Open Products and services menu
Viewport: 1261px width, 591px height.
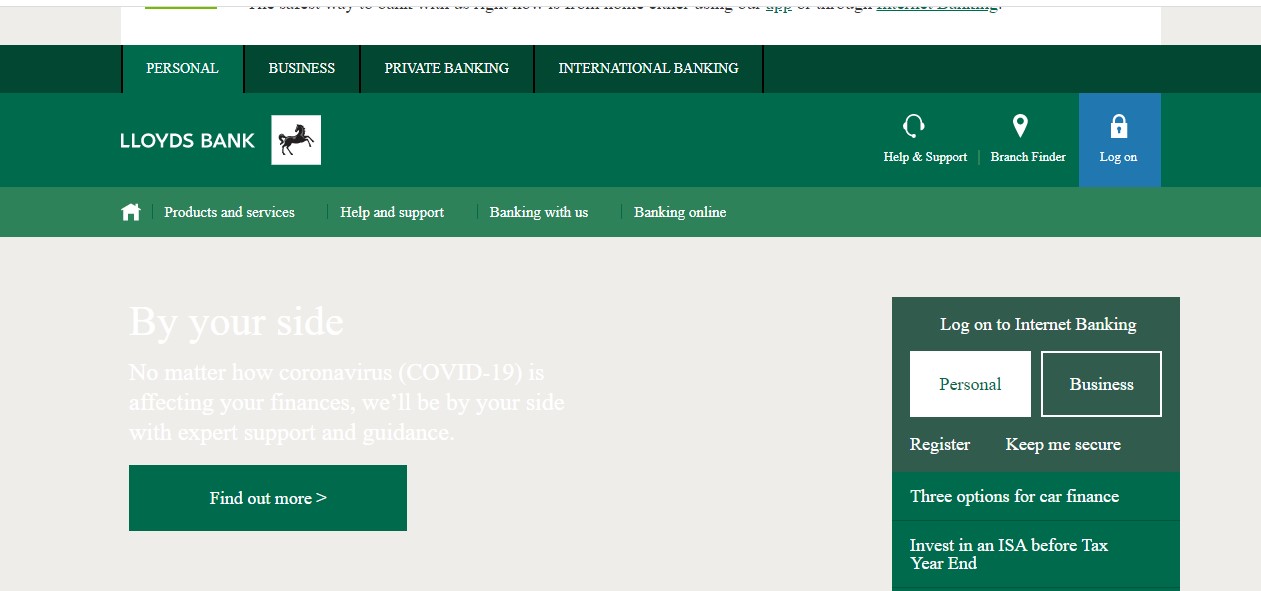[x=230, y=212]
